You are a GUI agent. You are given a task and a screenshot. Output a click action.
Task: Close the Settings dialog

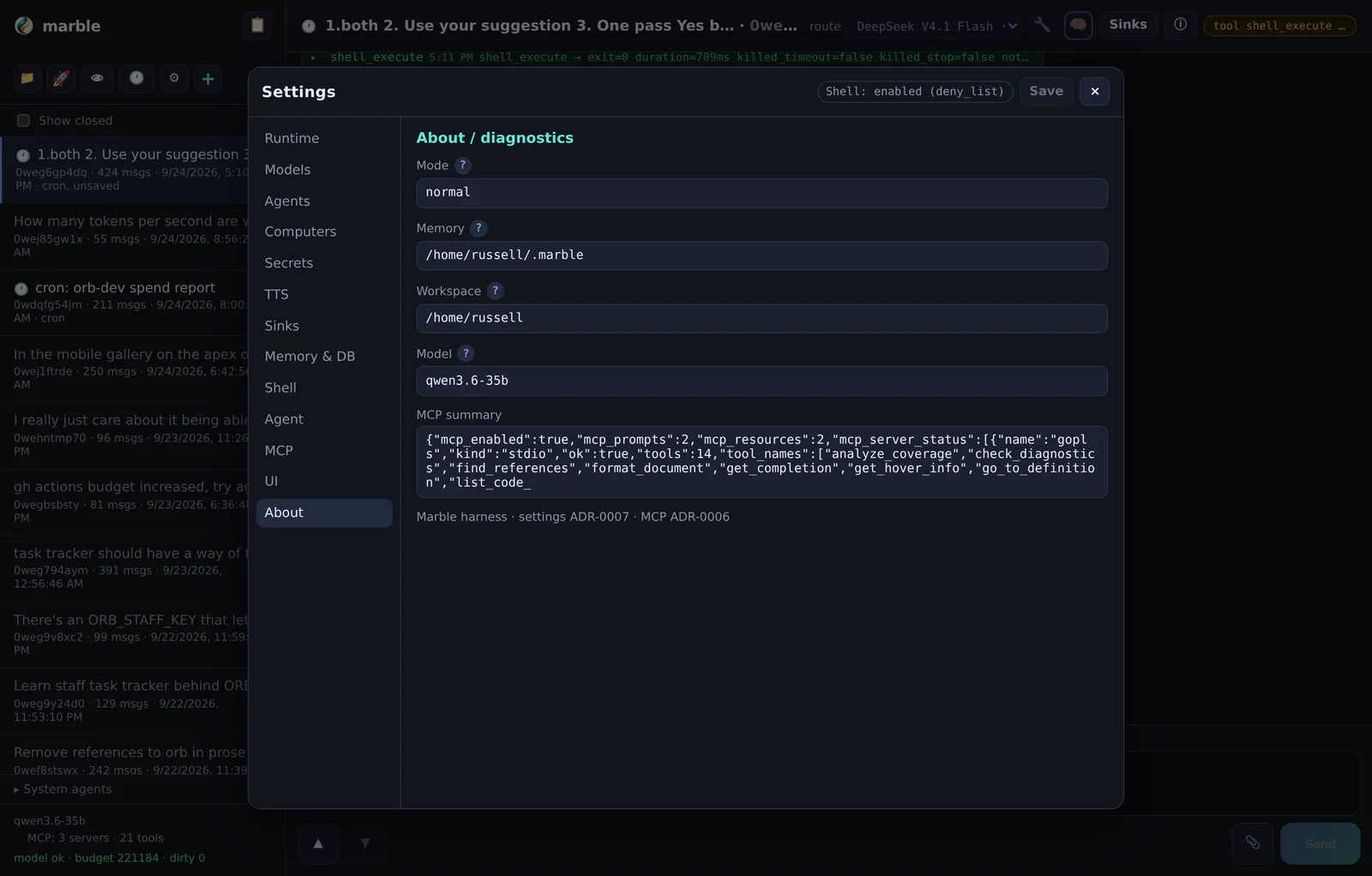coord(1095,92)
